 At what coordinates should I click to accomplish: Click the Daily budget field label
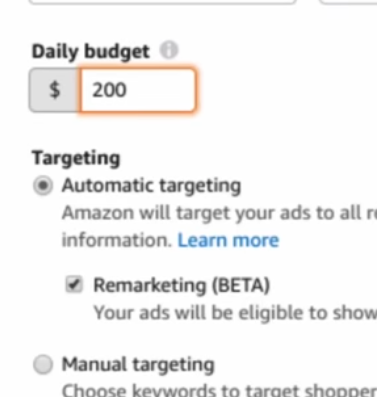pyautogui.click(x=91, y=51)
